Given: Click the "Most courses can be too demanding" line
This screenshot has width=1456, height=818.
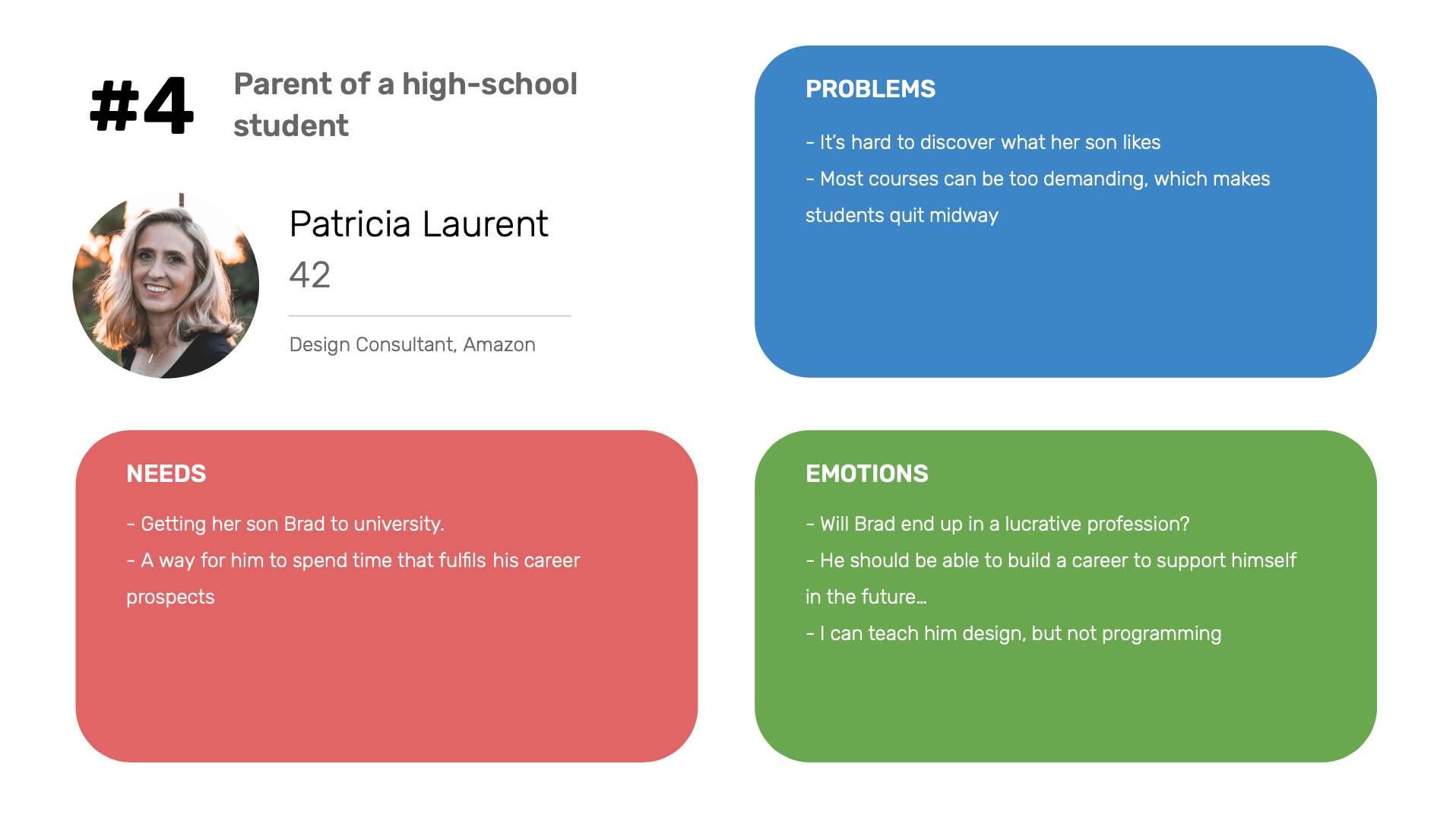Looking at the screenshot, I should [x=1037, y=179].
